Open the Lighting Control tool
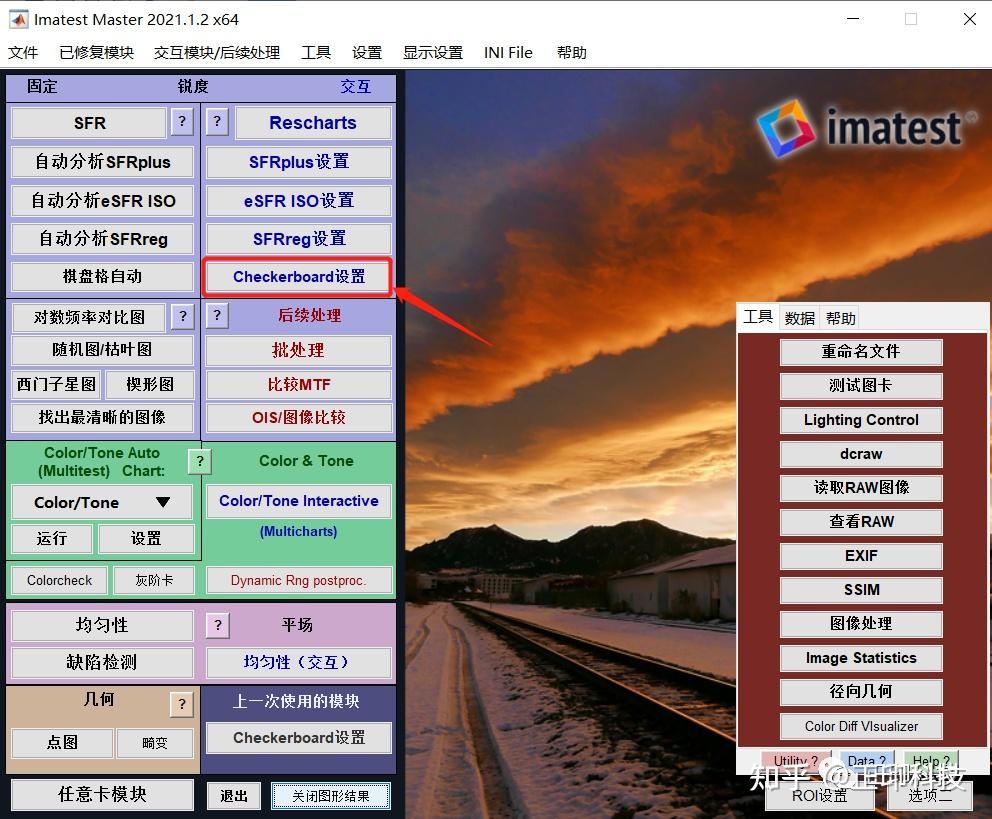The width and height of the screenshot is (992, 819). 860,420
